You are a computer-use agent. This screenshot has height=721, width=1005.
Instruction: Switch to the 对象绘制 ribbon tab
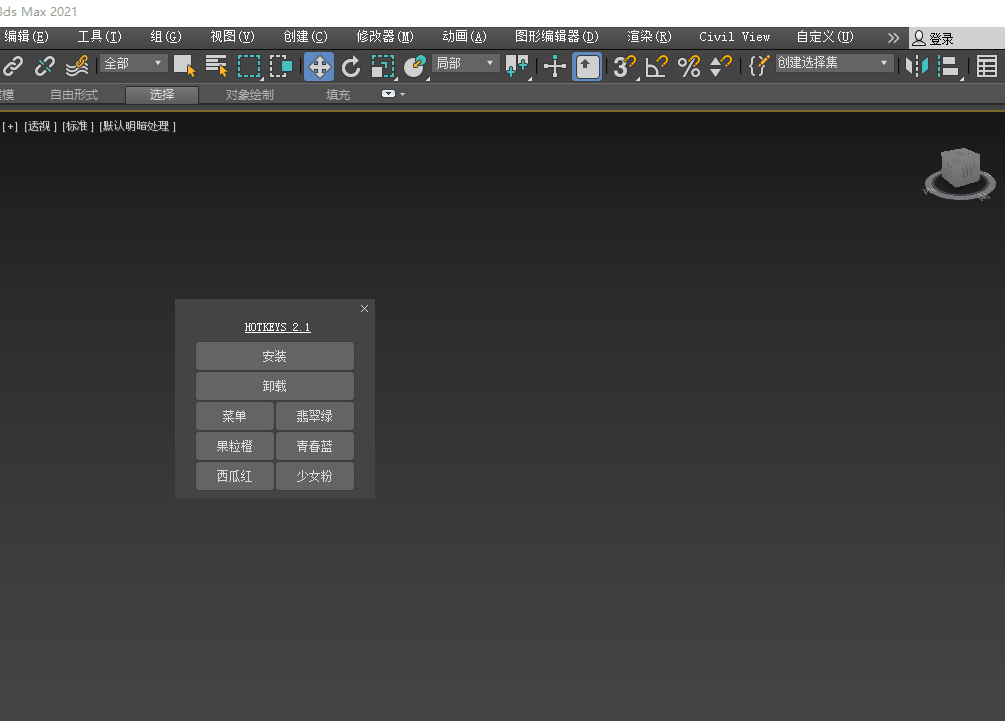point(249,95)
